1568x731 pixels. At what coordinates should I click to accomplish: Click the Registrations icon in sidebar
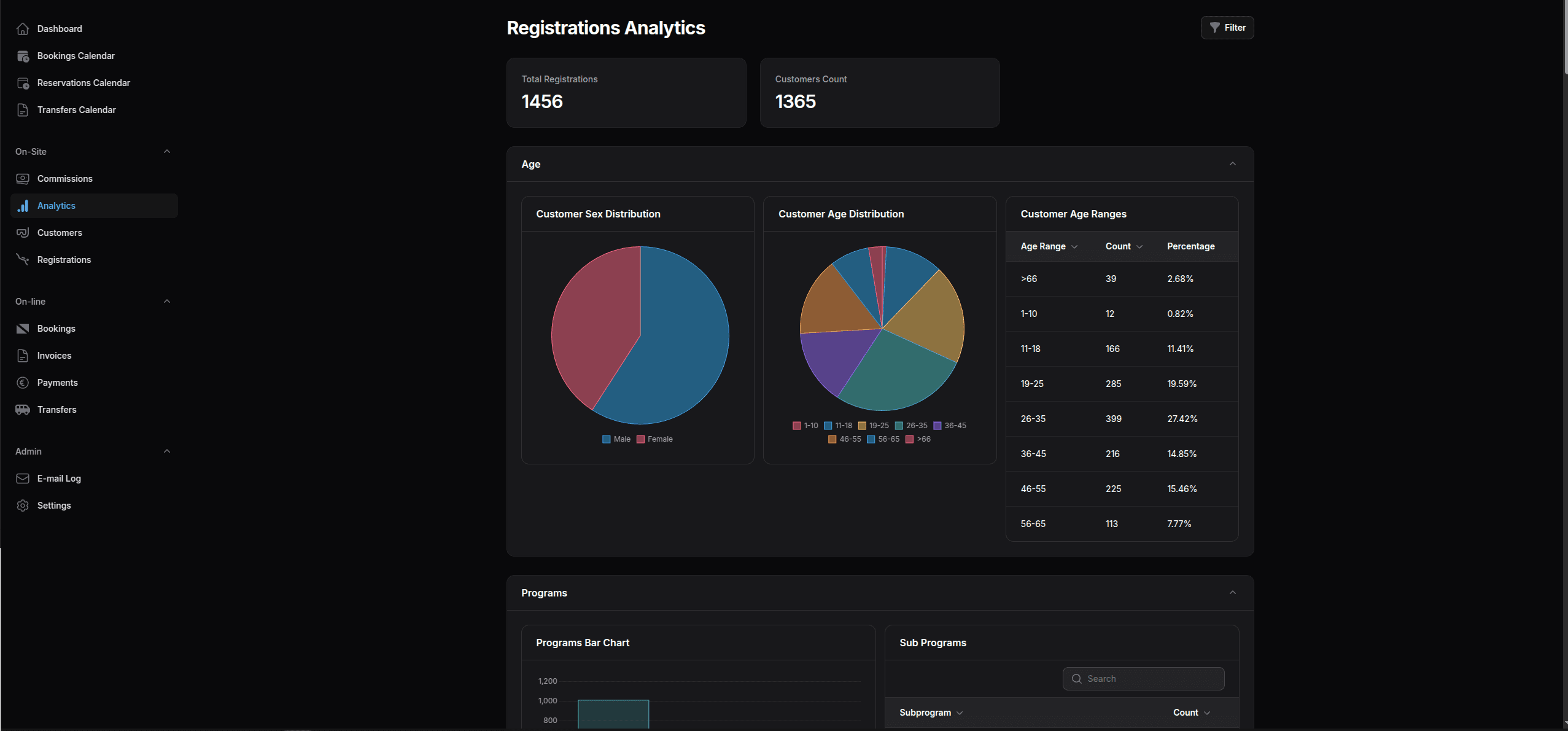pyautogui.click(x=23, y=259)
